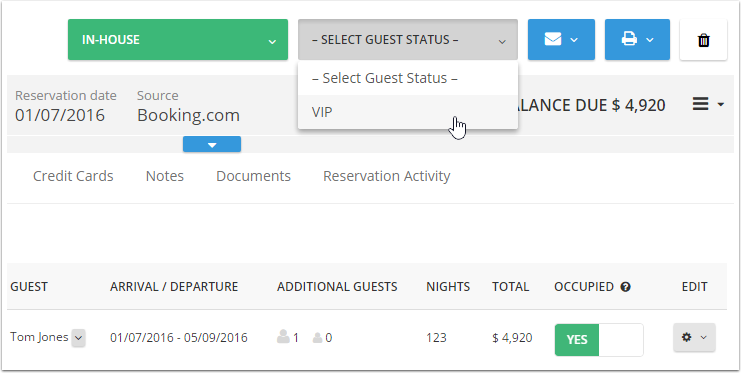This screenshot has height=373, width=741.
Task: View the Reservation Activity tab
Action: pyautogui.click(x=387, y=176)
